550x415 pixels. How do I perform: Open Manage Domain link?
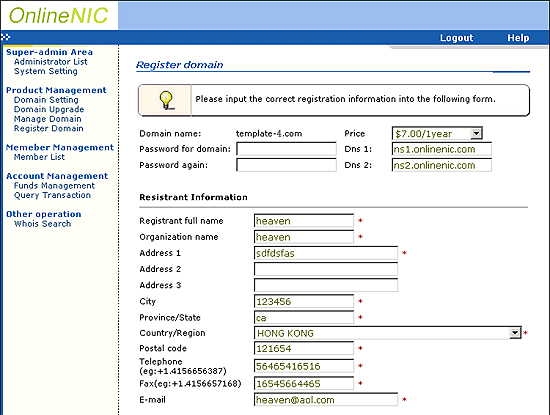point(47,119)
